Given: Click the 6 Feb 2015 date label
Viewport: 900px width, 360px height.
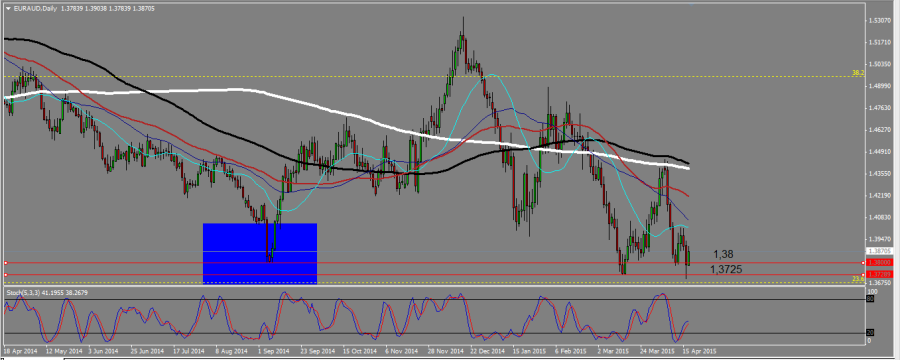Looking at the screenshot, I should point(572,350).
